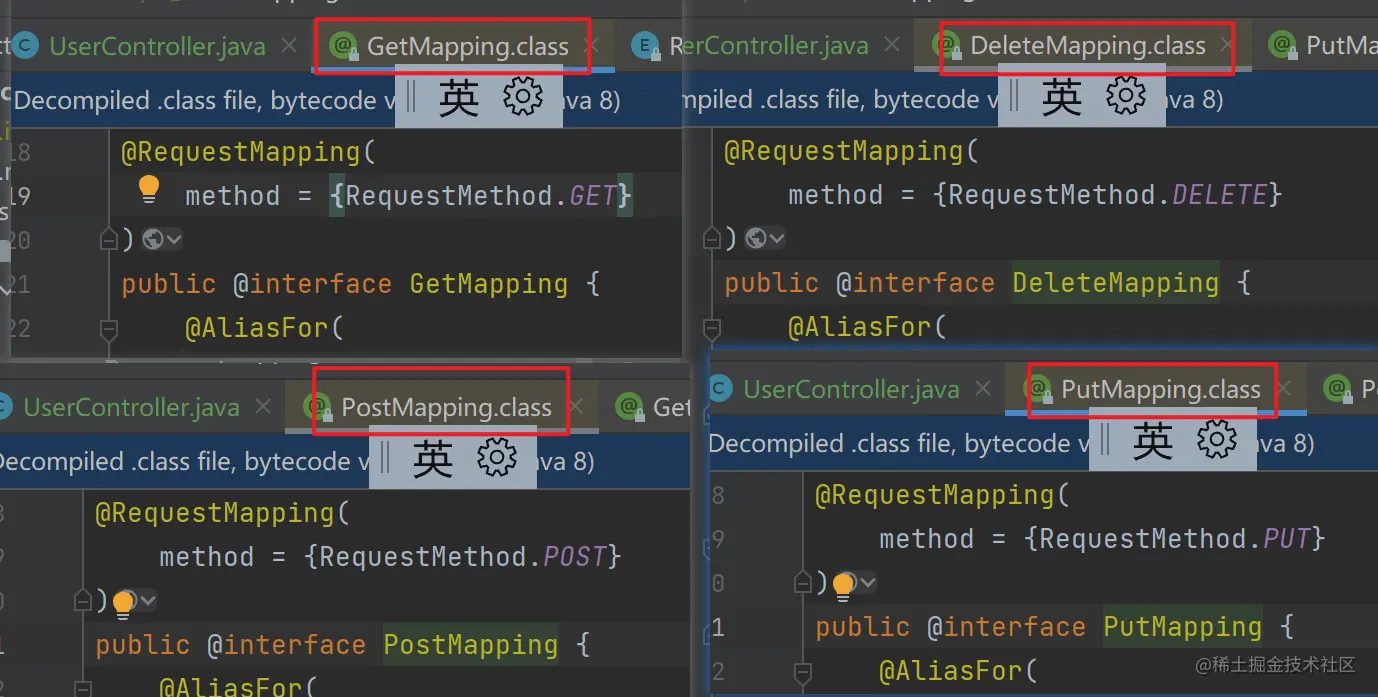Toggle the 英 language indicator above DeleteMapping editor

(1062, 97)
